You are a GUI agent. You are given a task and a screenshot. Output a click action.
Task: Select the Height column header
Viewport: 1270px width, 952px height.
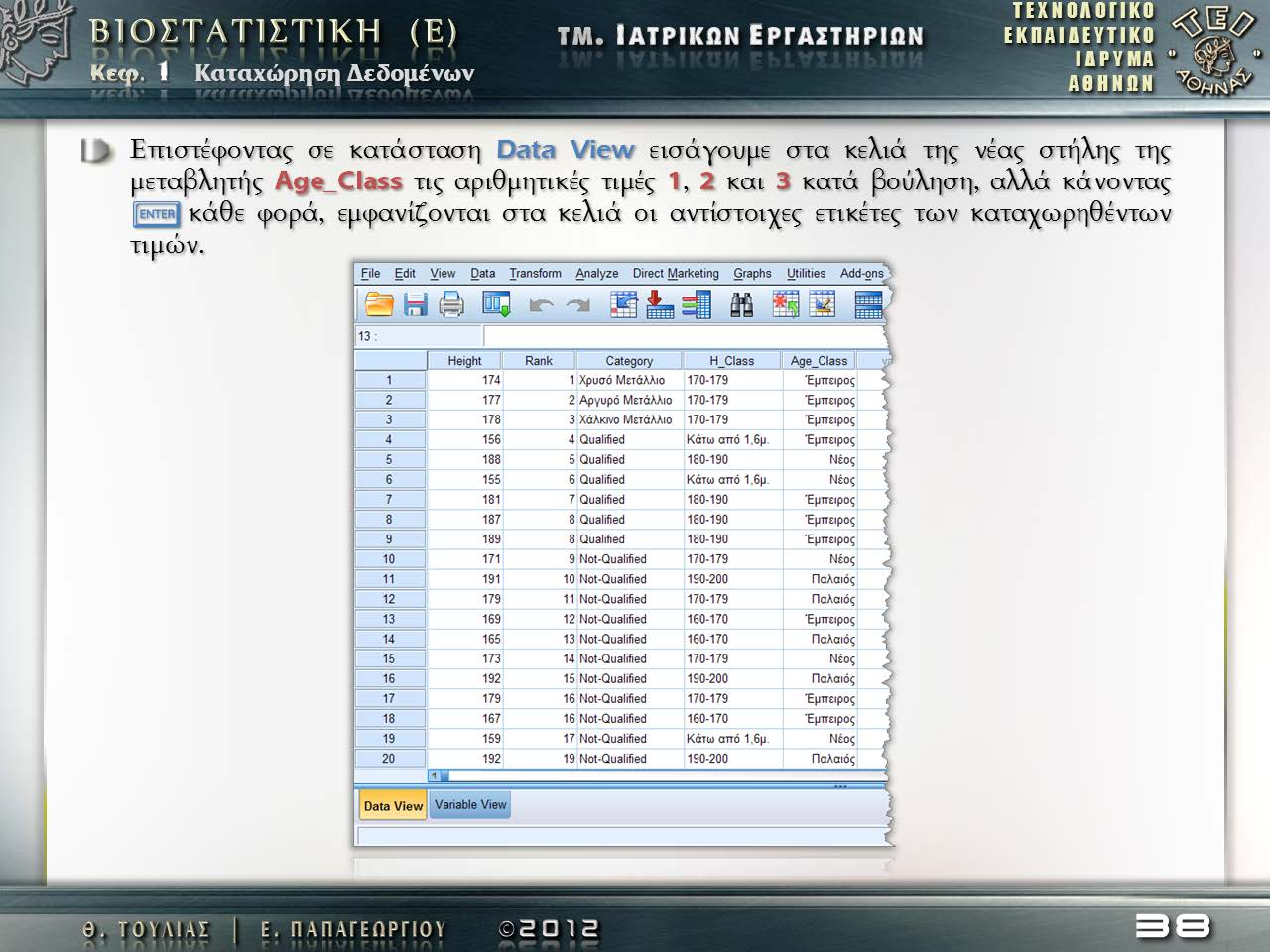pos(464,361)
